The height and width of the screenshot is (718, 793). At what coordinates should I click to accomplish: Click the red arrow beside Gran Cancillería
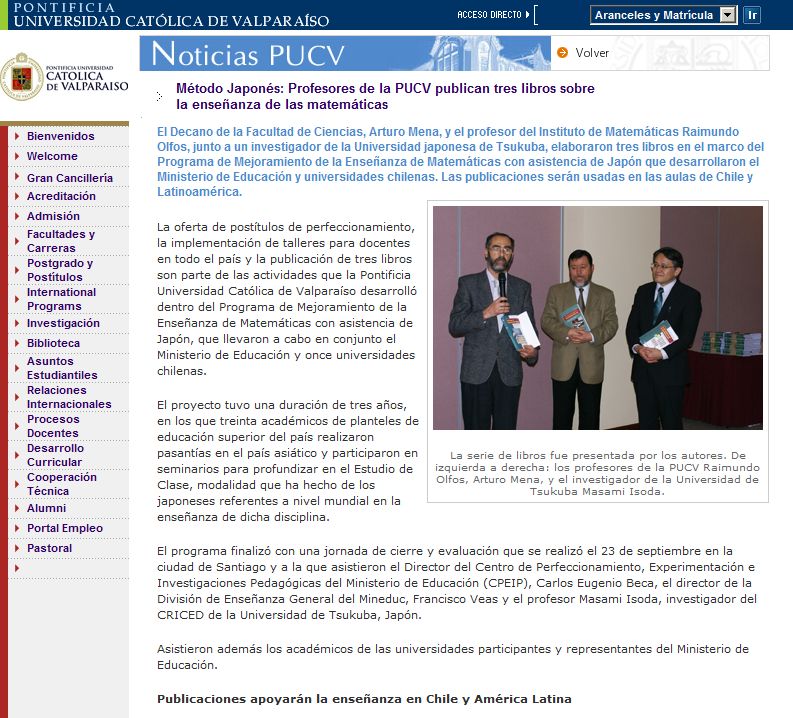(17, 176)
